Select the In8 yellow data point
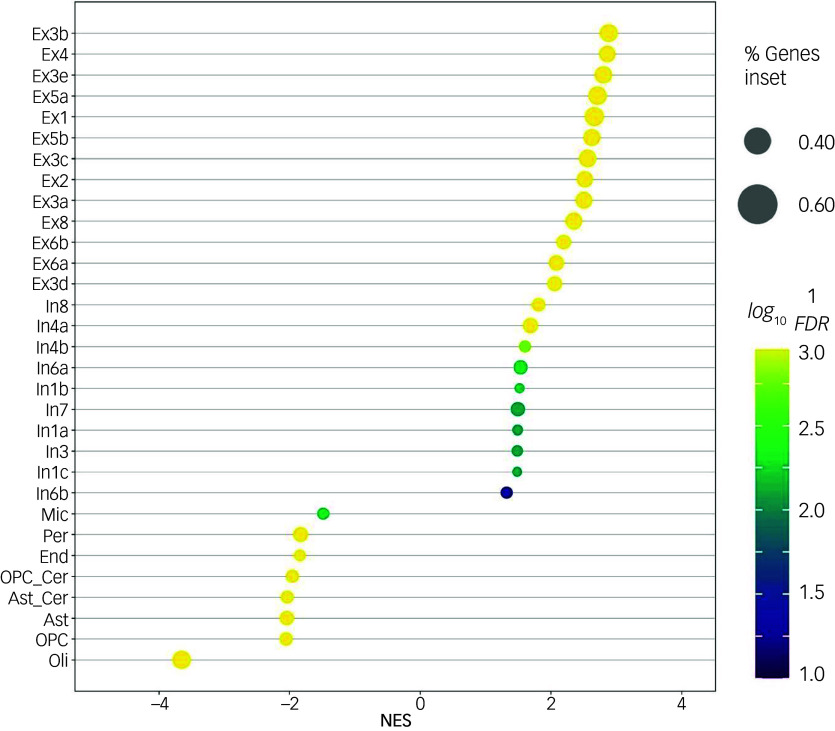The image size is (835, 731). tap(538, 305)
